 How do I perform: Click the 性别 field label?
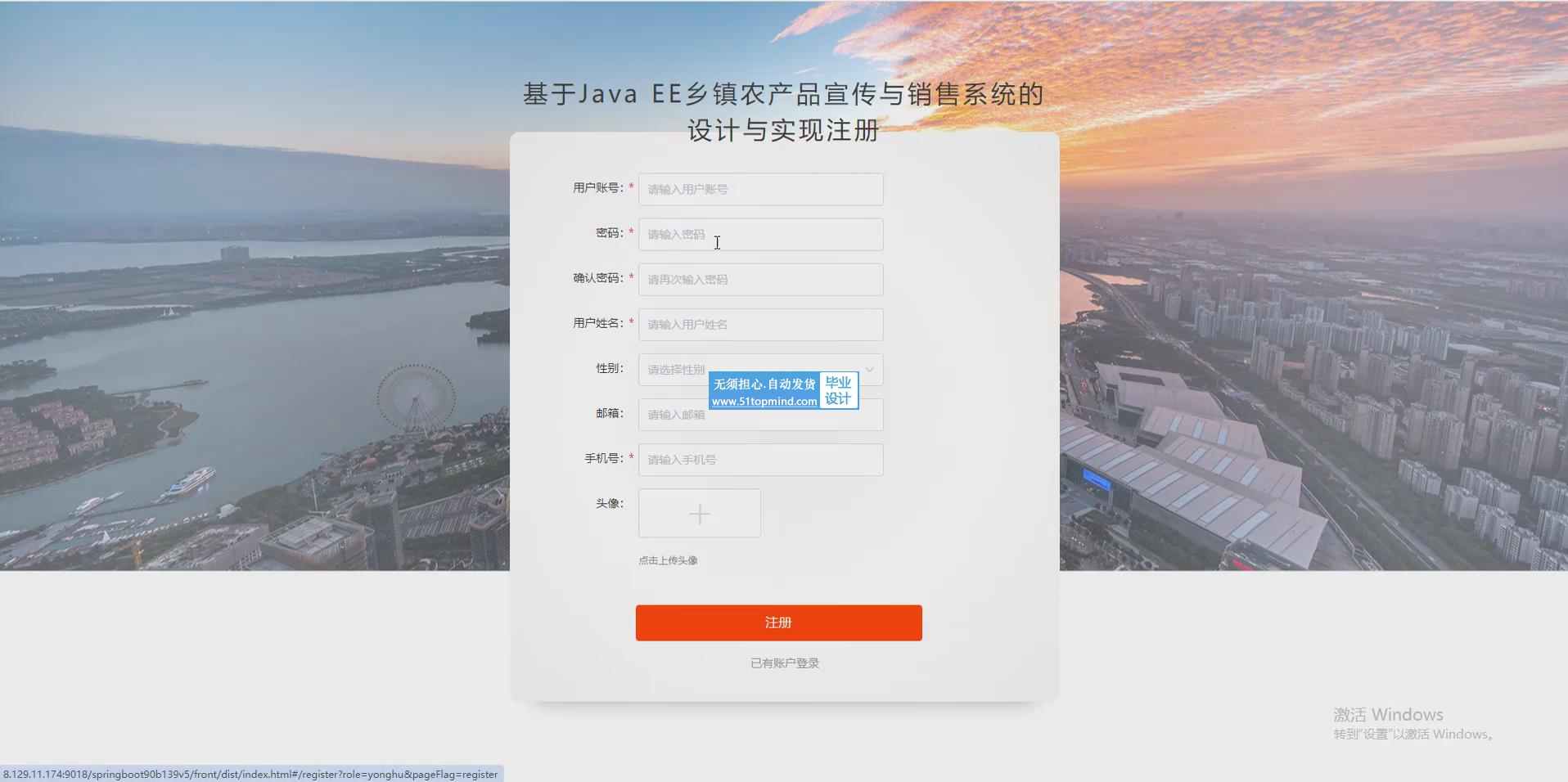(610, 368)
